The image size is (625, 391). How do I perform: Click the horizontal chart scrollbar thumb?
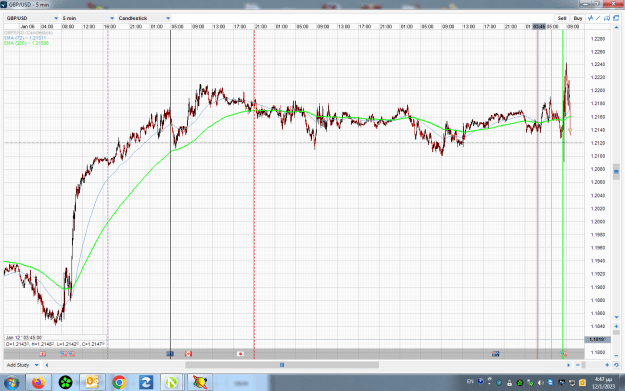click(282, 365)
